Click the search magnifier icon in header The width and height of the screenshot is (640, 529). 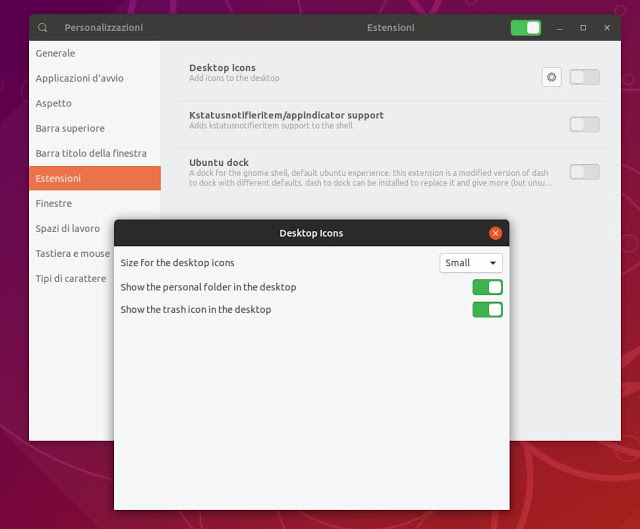[x=43, y=27]
